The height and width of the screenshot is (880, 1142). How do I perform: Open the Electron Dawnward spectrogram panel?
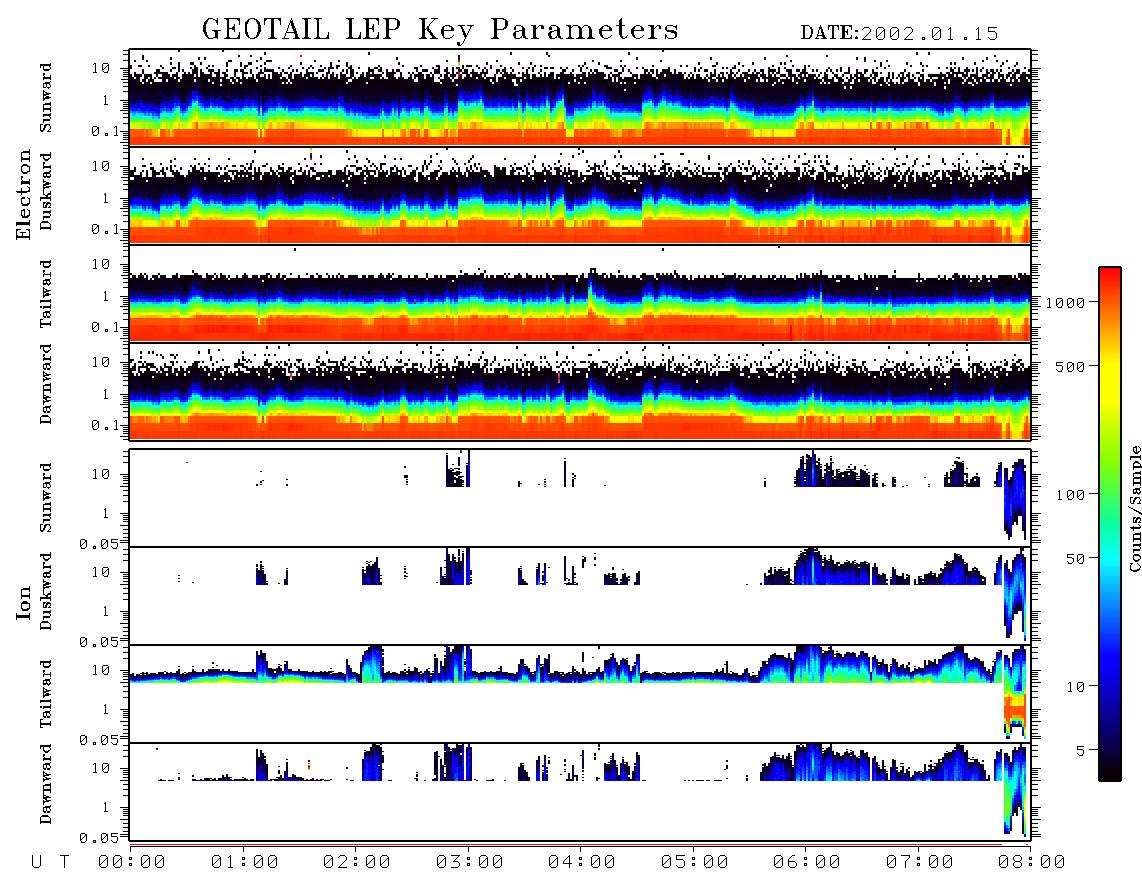[x=580, y=391]
